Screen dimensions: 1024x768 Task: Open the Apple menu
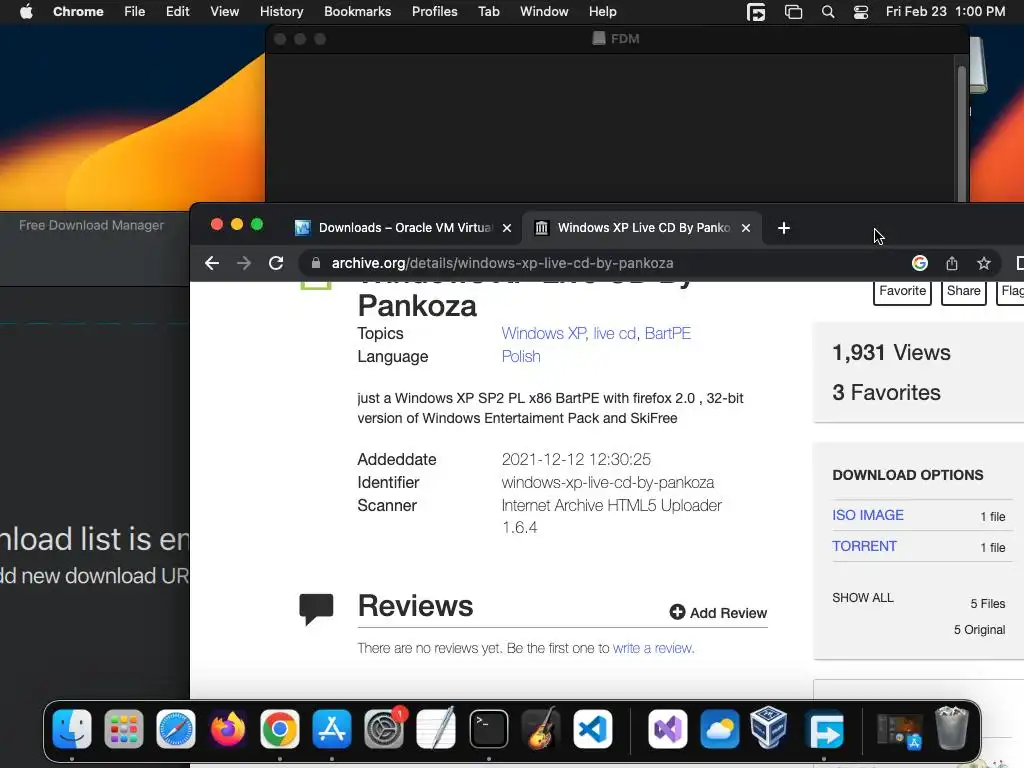pos(26,12)
